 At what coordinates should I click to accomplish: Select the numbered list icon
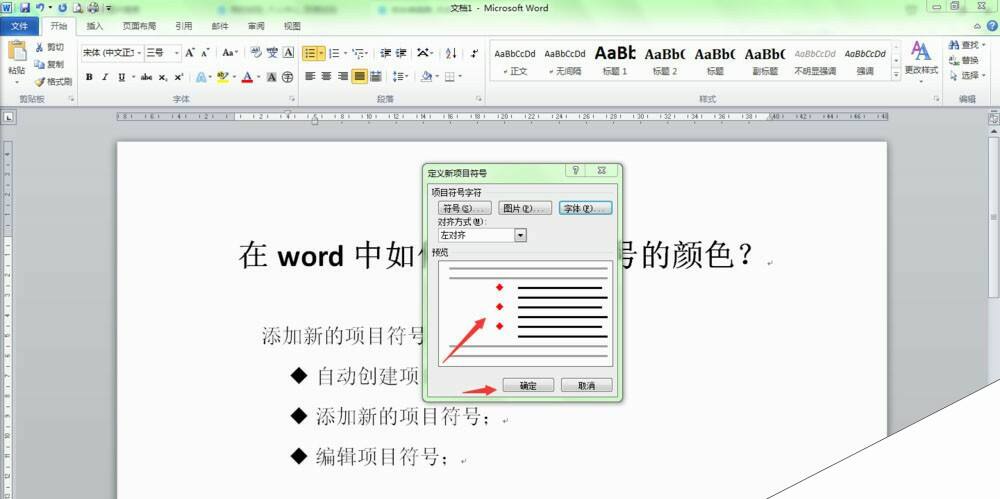tap(334, 53)
